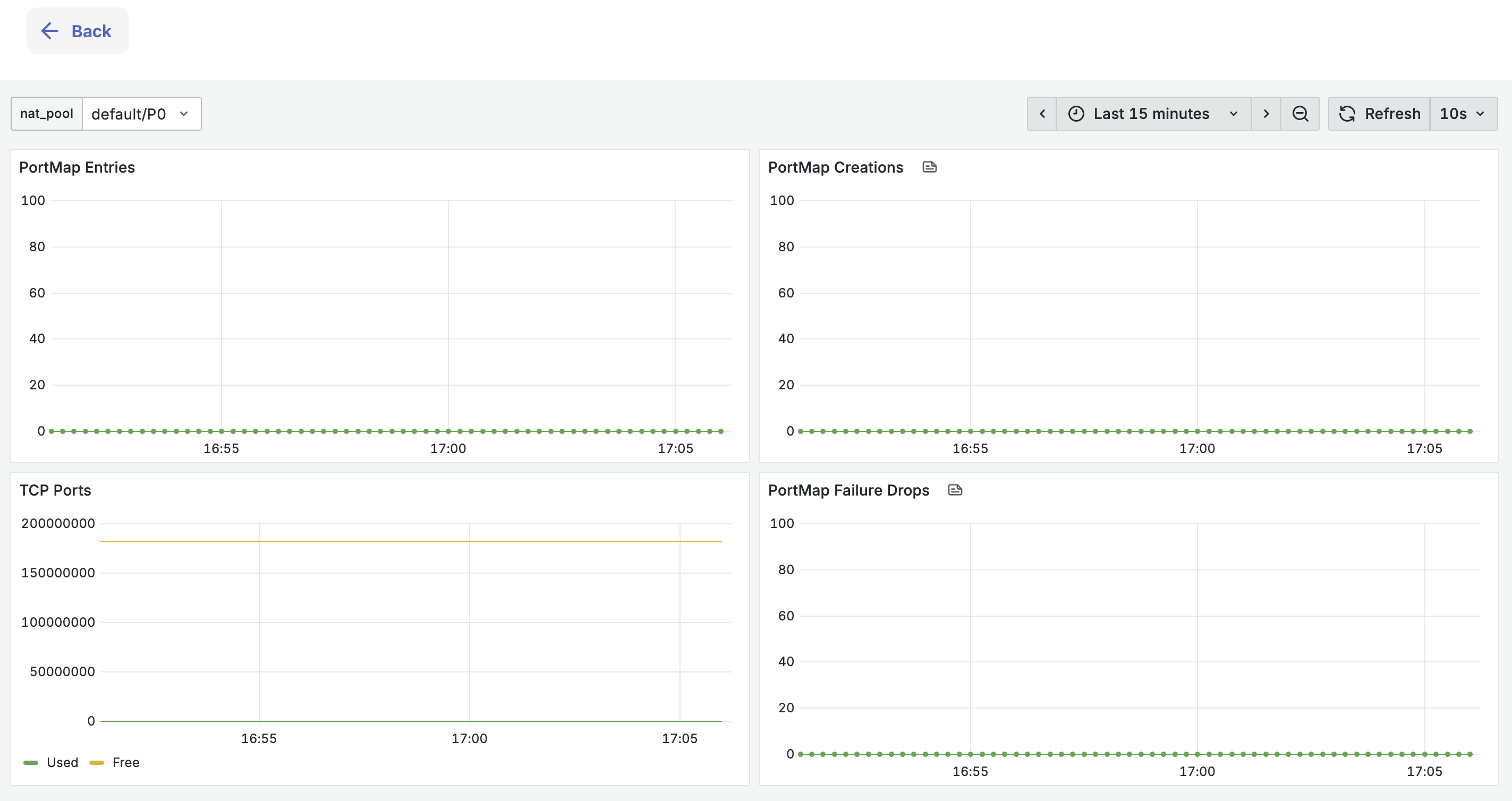Click the yellow Free line in TCP Ports chart
Viewport: 1512px width, 801px height.
411,541
